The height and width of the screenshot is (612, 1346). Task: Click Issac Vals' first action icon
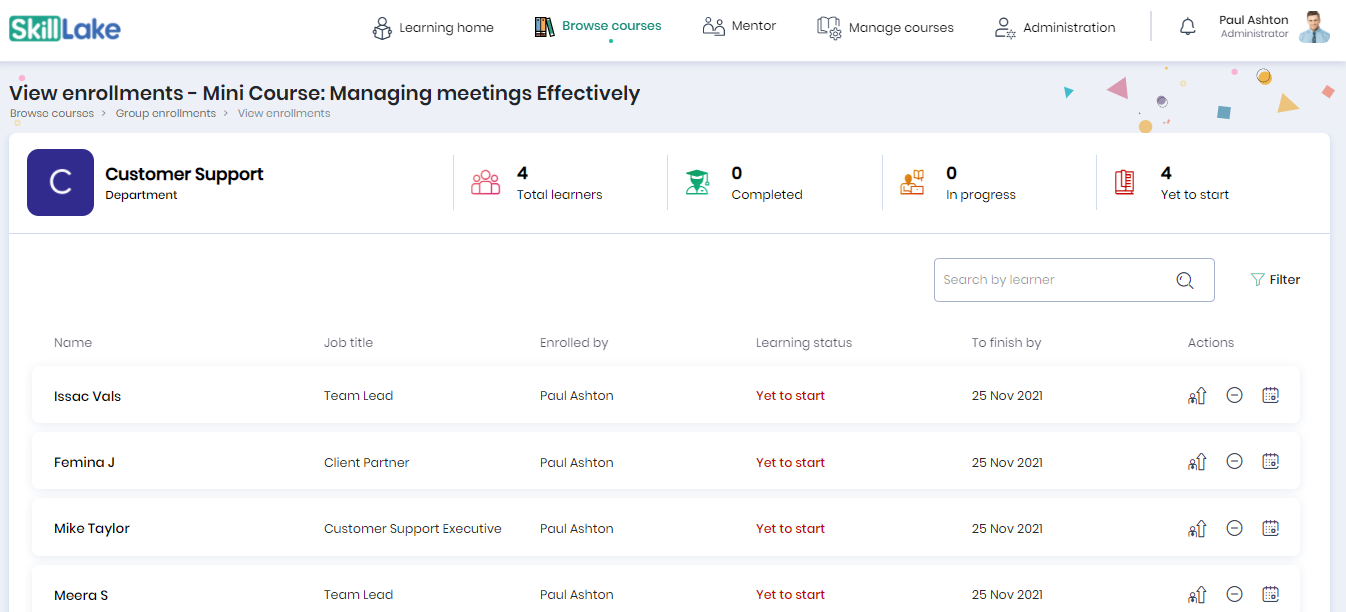click(x=1197, y=396)
